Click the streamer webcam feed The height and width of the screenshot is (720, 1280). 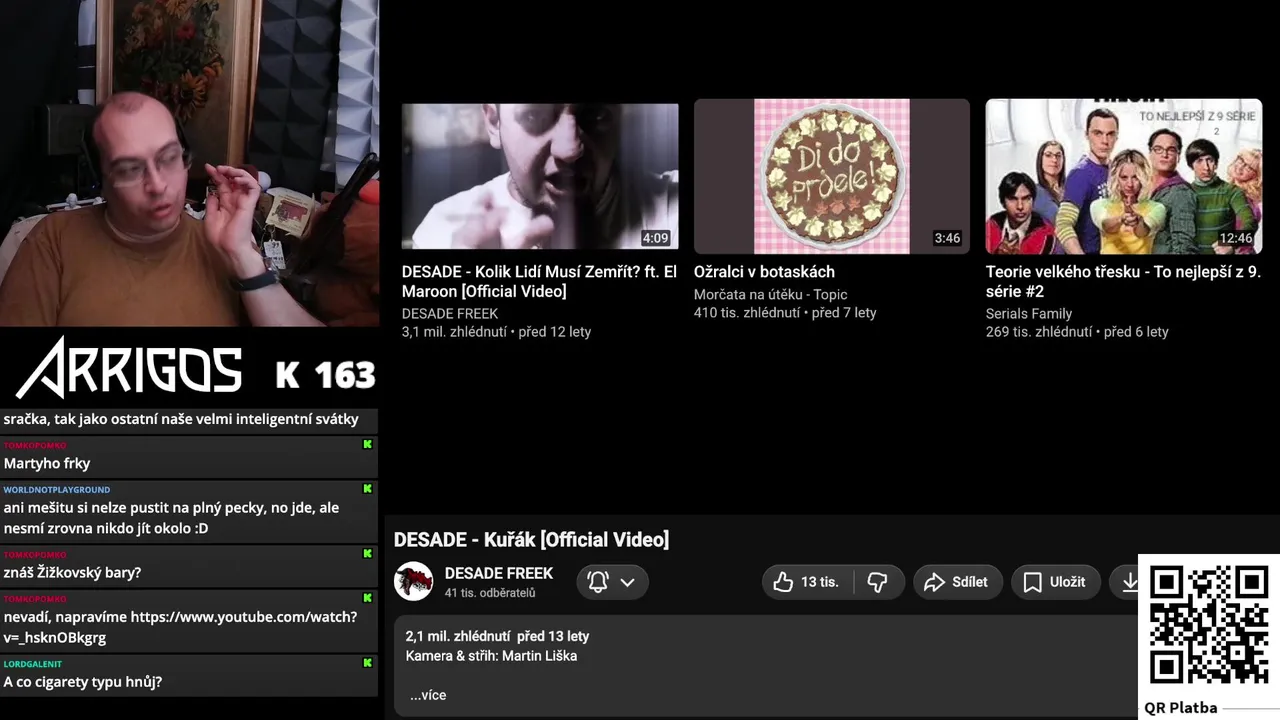point(189,163)
